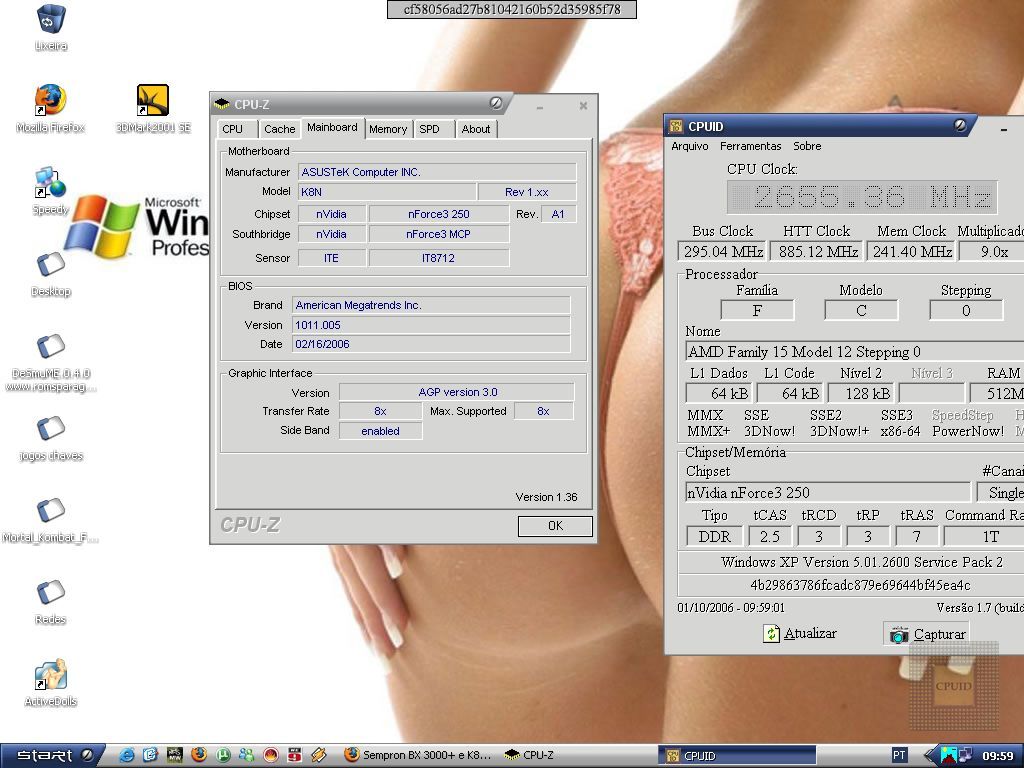Expand hidden tray icons with the arrow
1024x768 pixels.
click(929, 756)
